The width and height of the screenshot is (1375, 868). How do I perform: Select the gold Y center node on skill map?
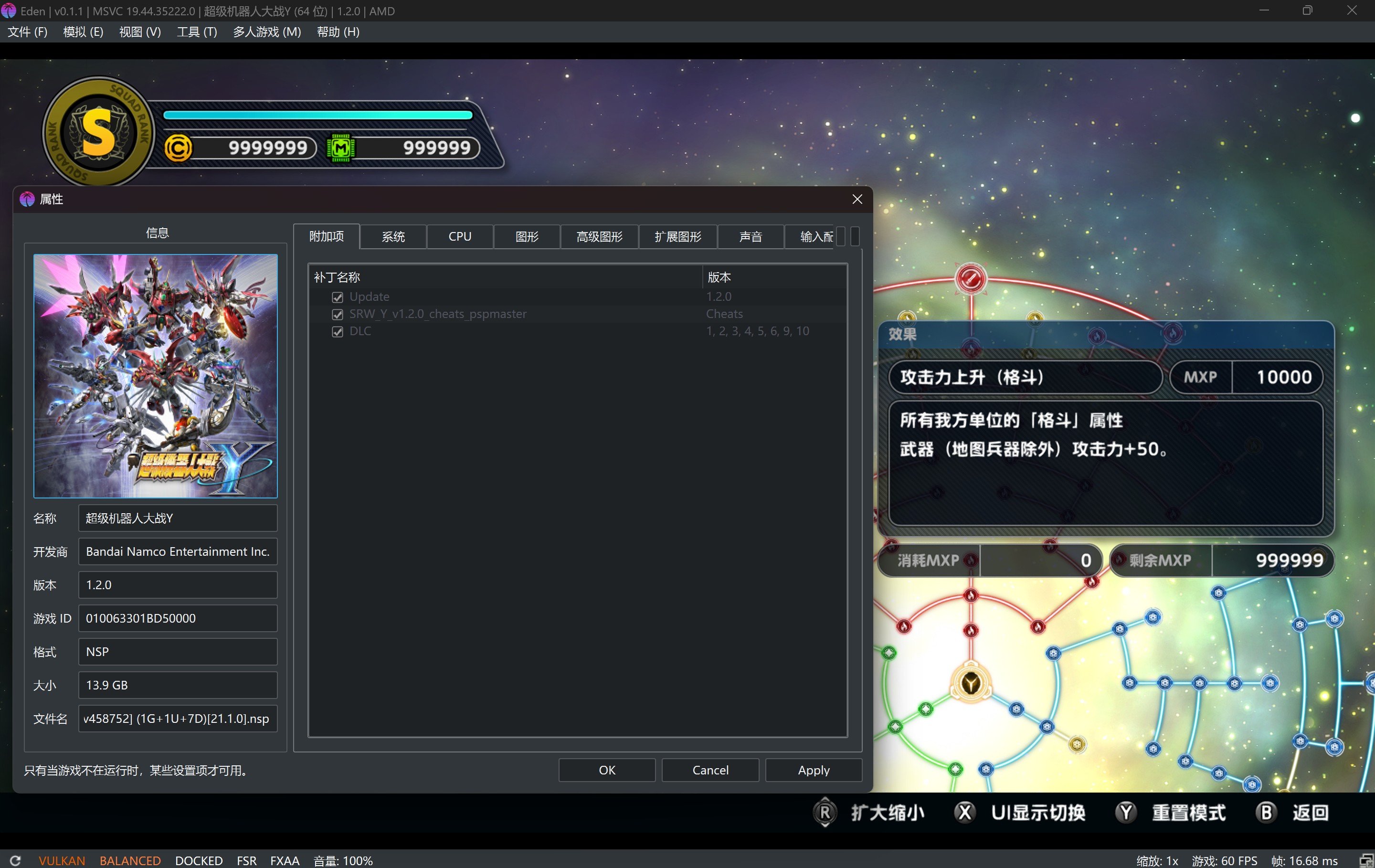click(x=971, y=682)
